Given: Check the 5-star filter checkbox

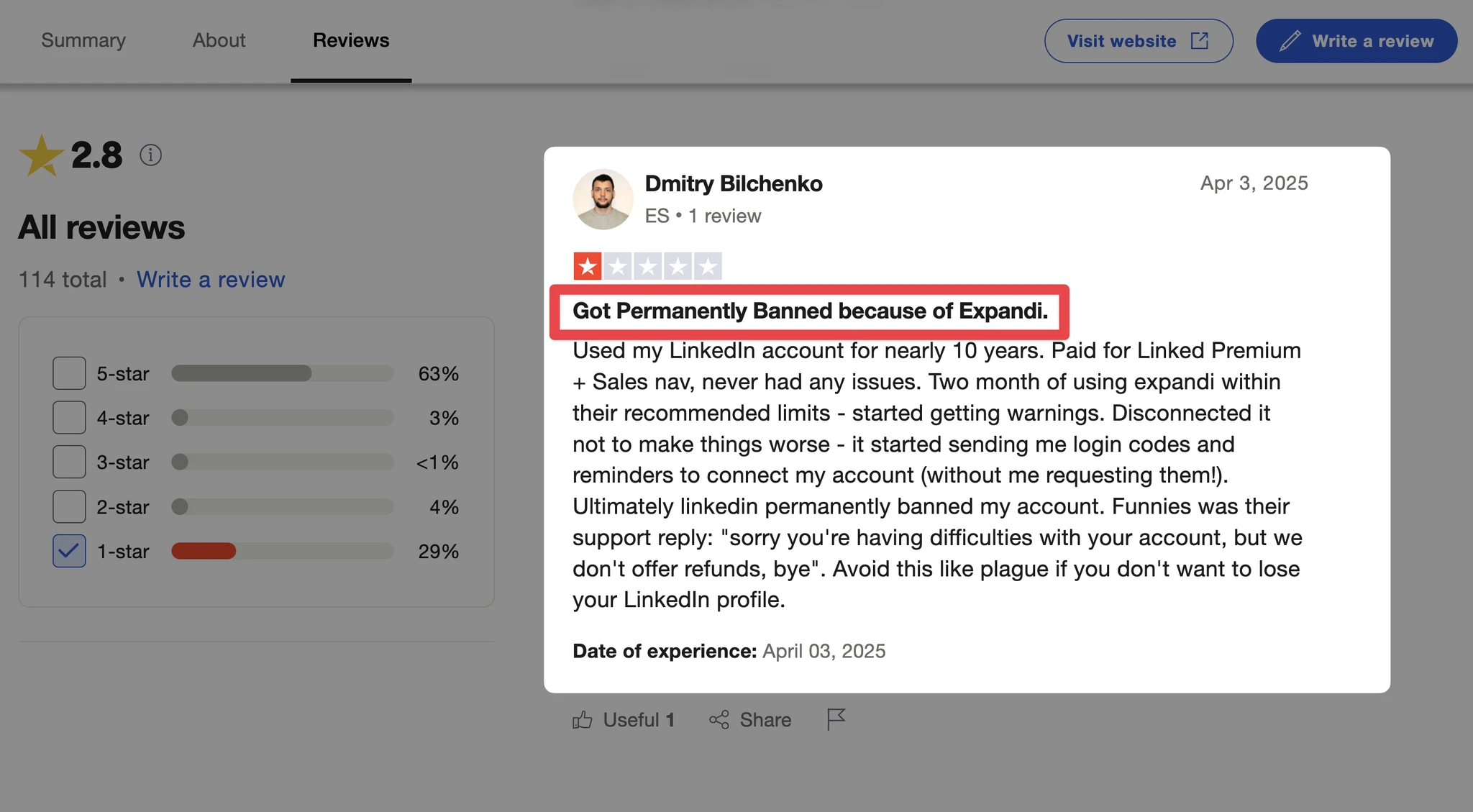Looking at the screenshot, I should pos(69,373).
